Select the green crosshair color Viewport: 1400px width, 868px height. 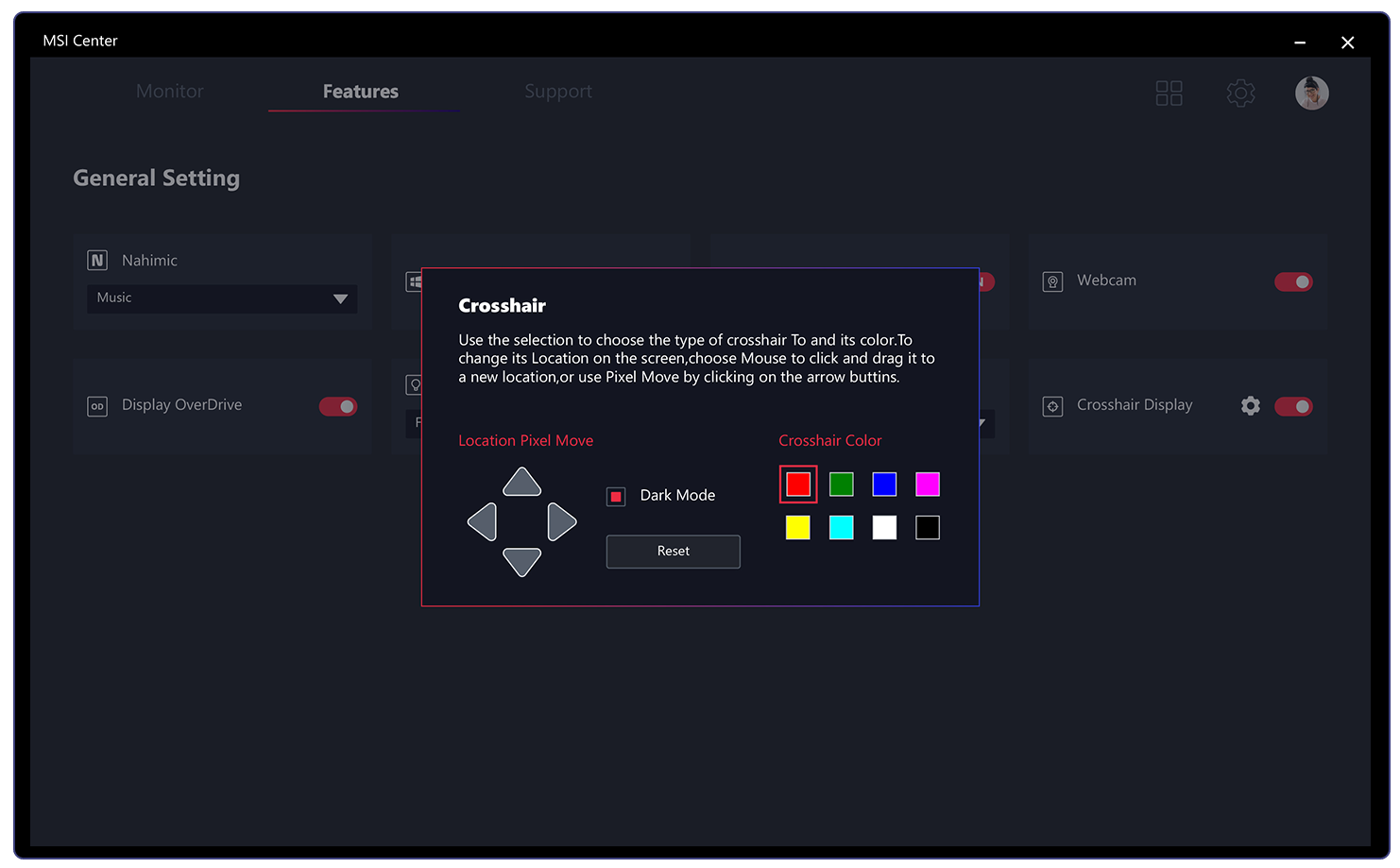pos(841,485)
